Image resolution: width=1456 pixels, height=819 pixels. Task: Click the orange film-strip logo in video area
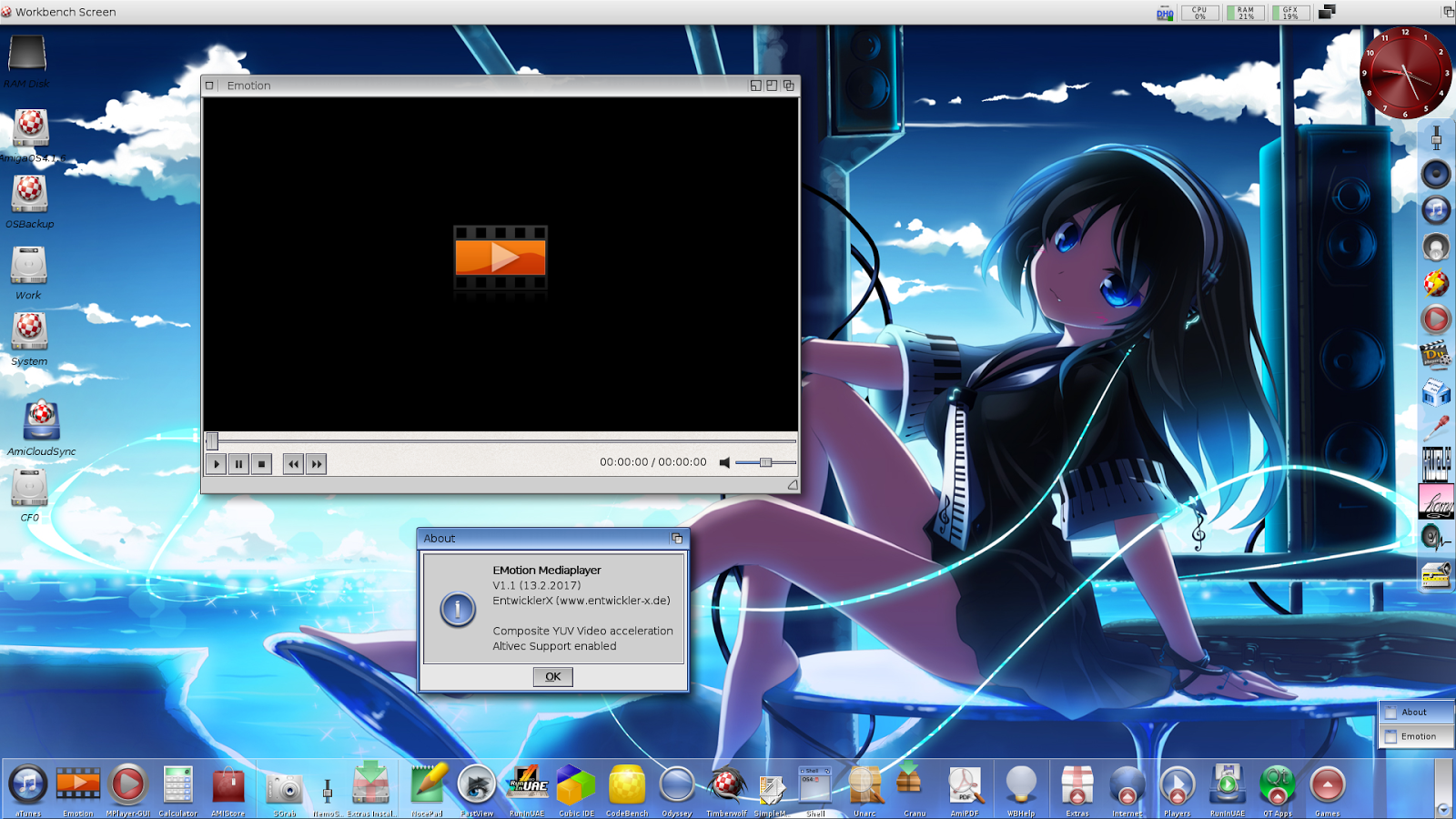(500, 258)
